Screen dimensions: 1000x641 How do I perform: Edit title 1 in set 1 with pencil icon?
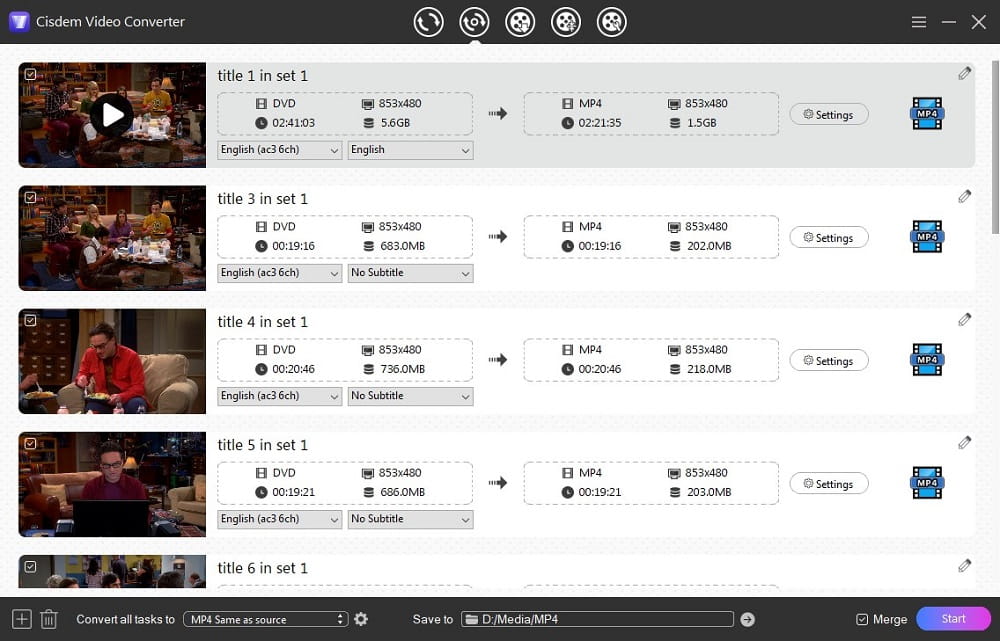[x=964, y=73]
